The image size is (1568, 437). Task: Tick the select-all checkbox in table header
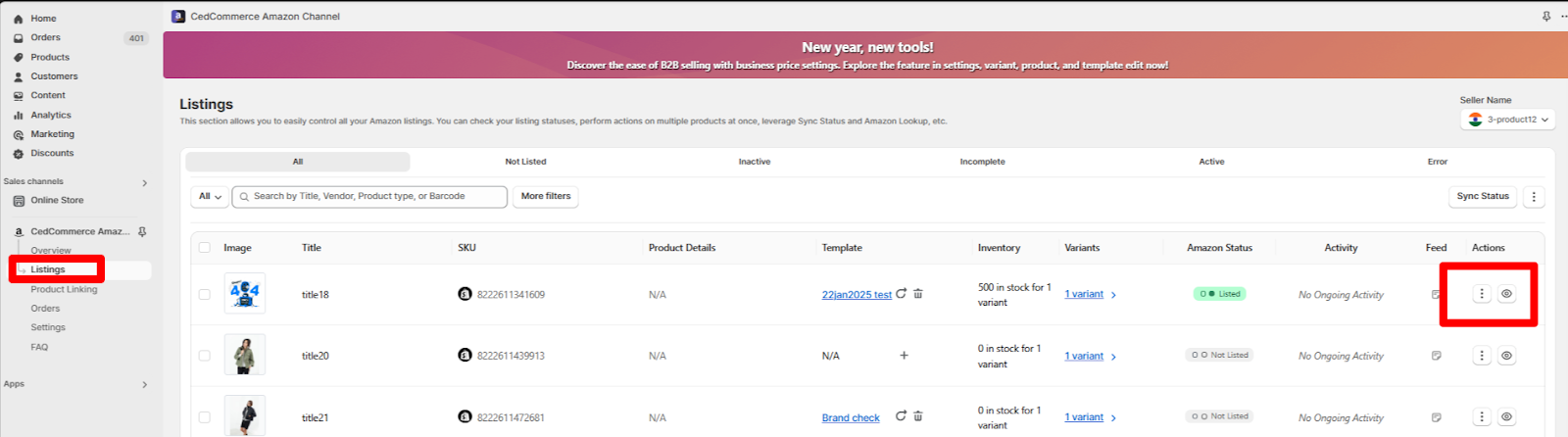coord(205,248)
